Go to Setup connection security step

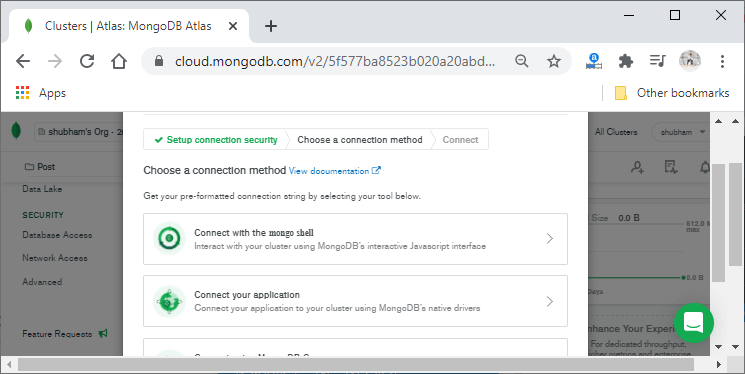click(x=216, y=140)
